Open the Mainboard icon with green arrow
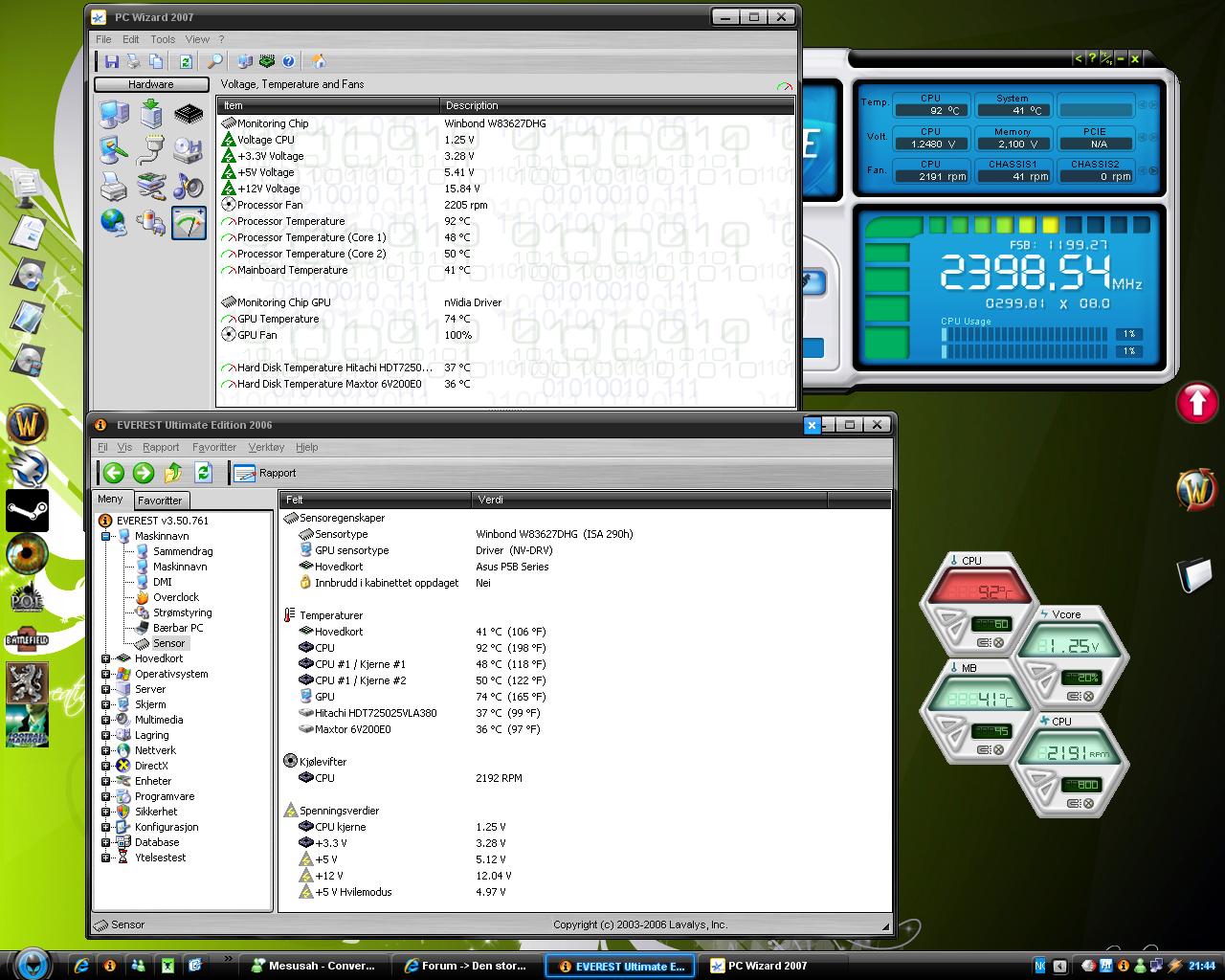1225x980 pixels. click(x=151, y=115)
